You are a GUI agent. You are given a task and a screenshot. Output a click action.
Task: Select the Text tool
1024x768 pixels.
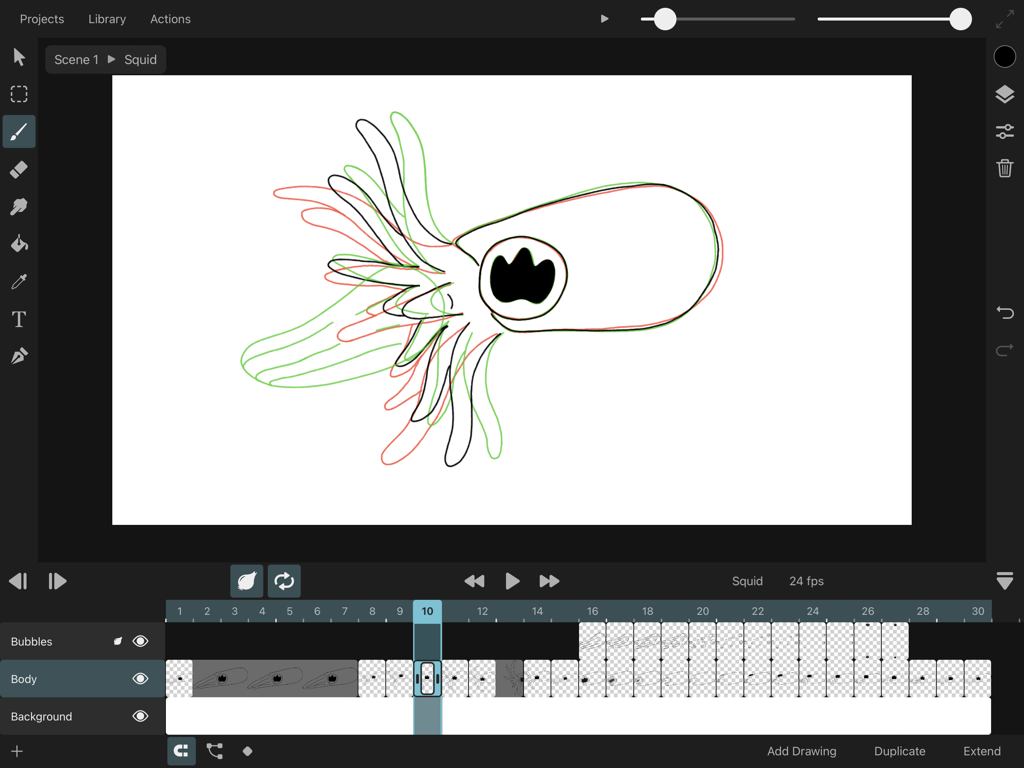(18, 319)
